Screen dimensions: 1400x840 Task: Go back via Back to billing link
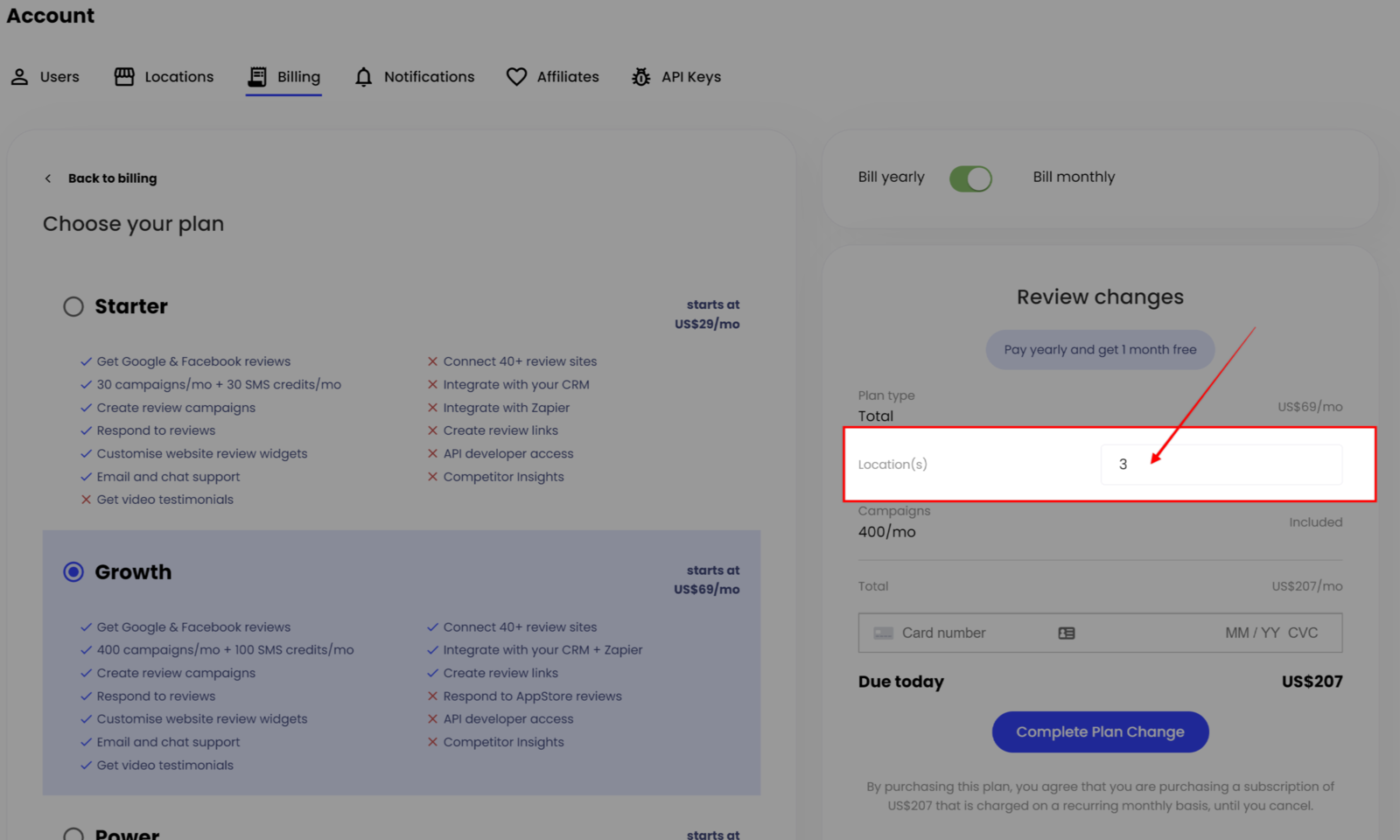pyautogui.click(x=112, y=178)
